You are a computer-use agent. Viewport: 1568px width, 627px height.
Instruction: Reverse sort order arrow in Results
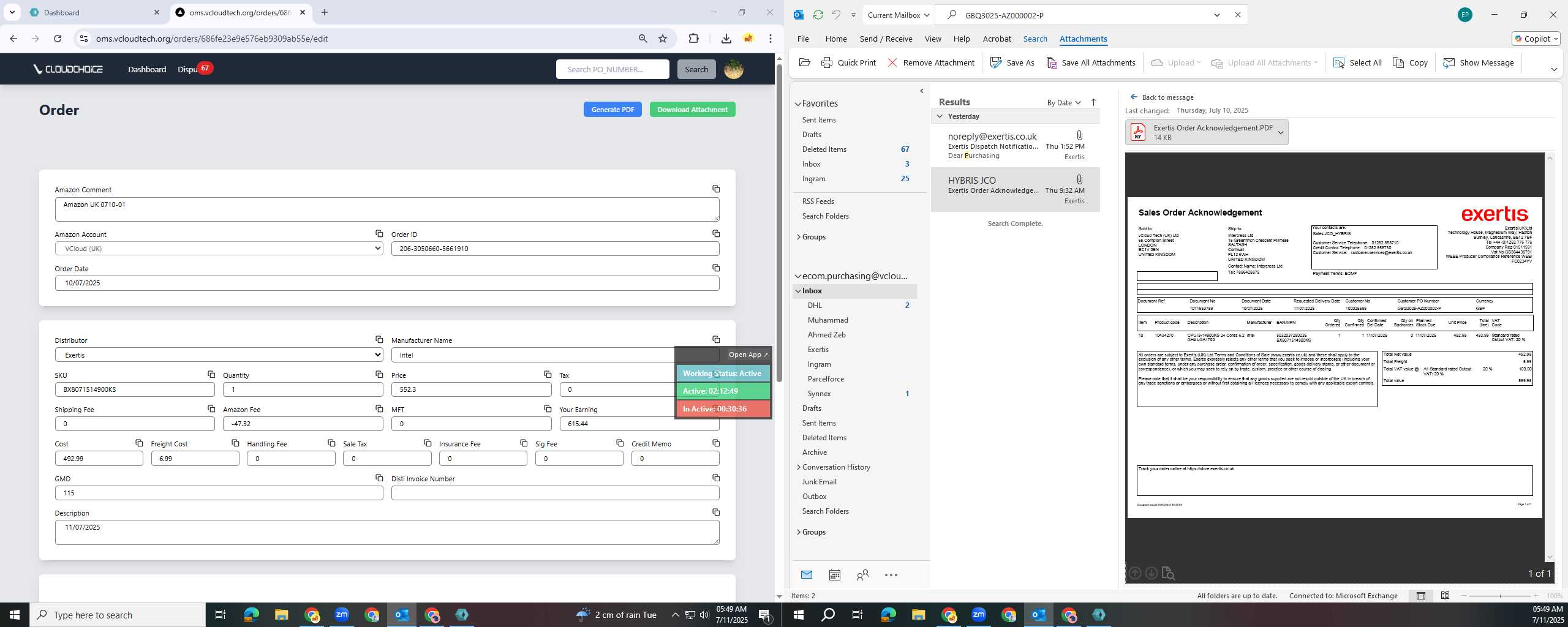click(1093, 102)
